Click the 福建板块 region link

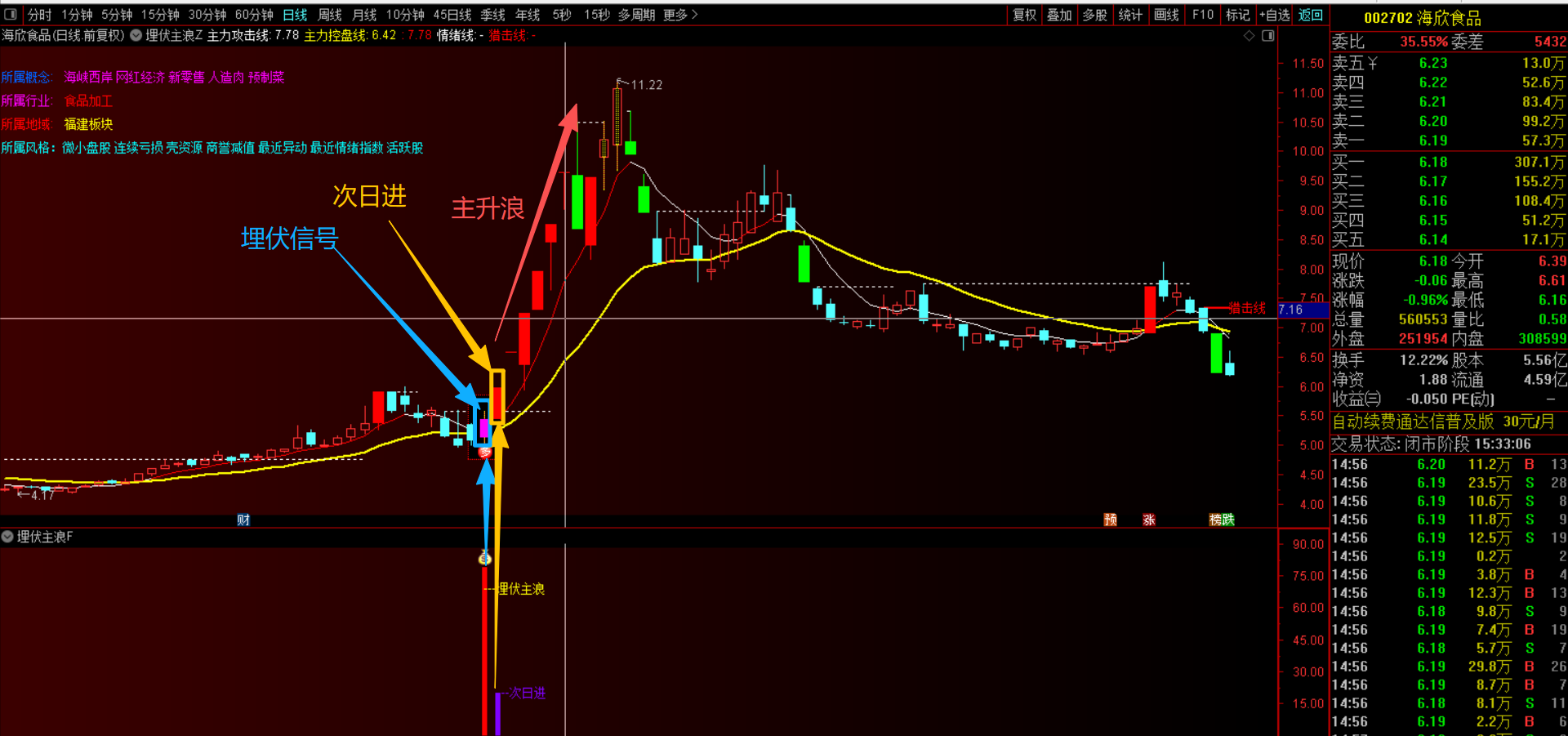(88, 124)
